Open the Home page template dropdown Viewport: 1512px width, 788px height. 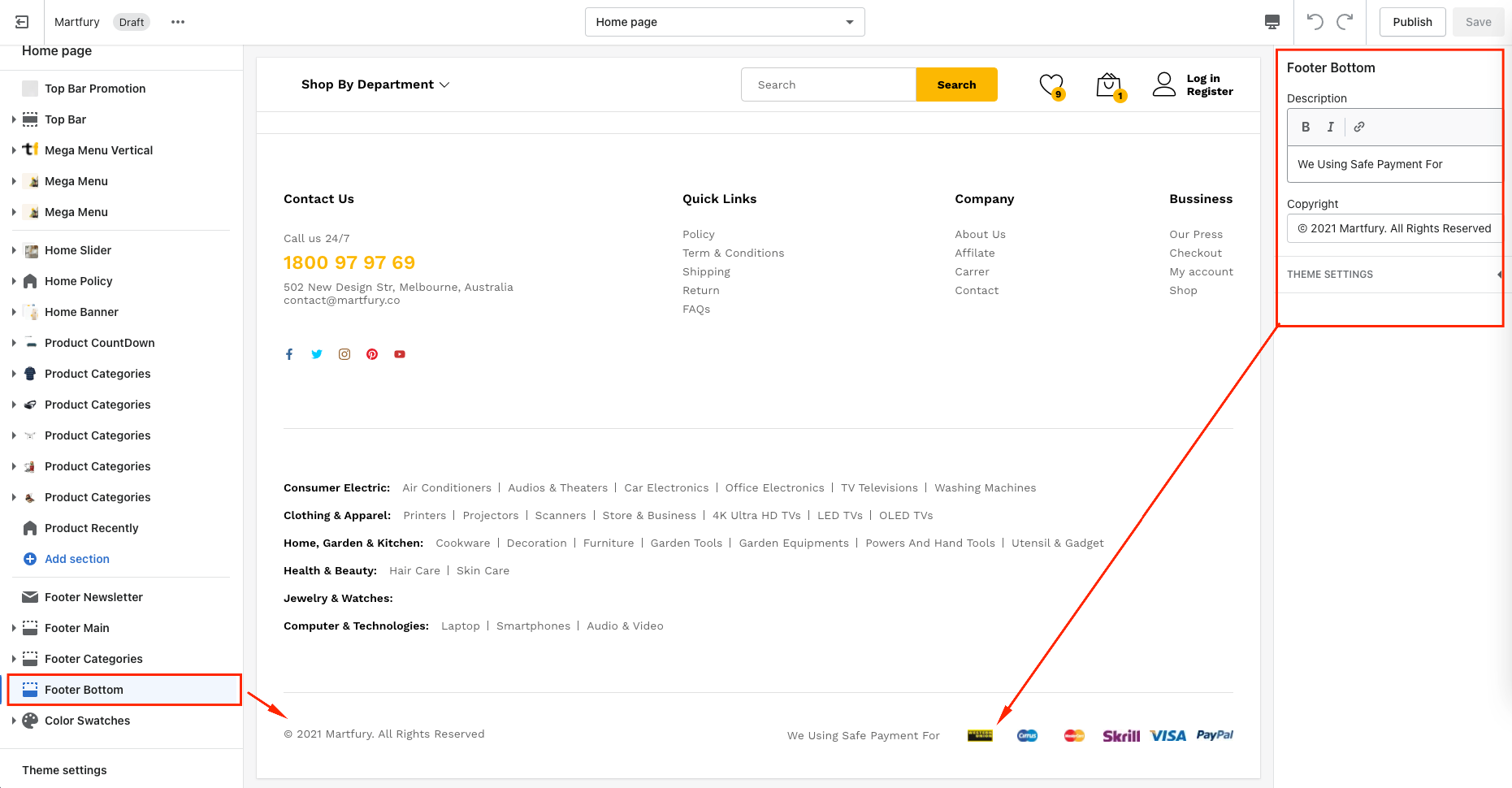[724, 22]
